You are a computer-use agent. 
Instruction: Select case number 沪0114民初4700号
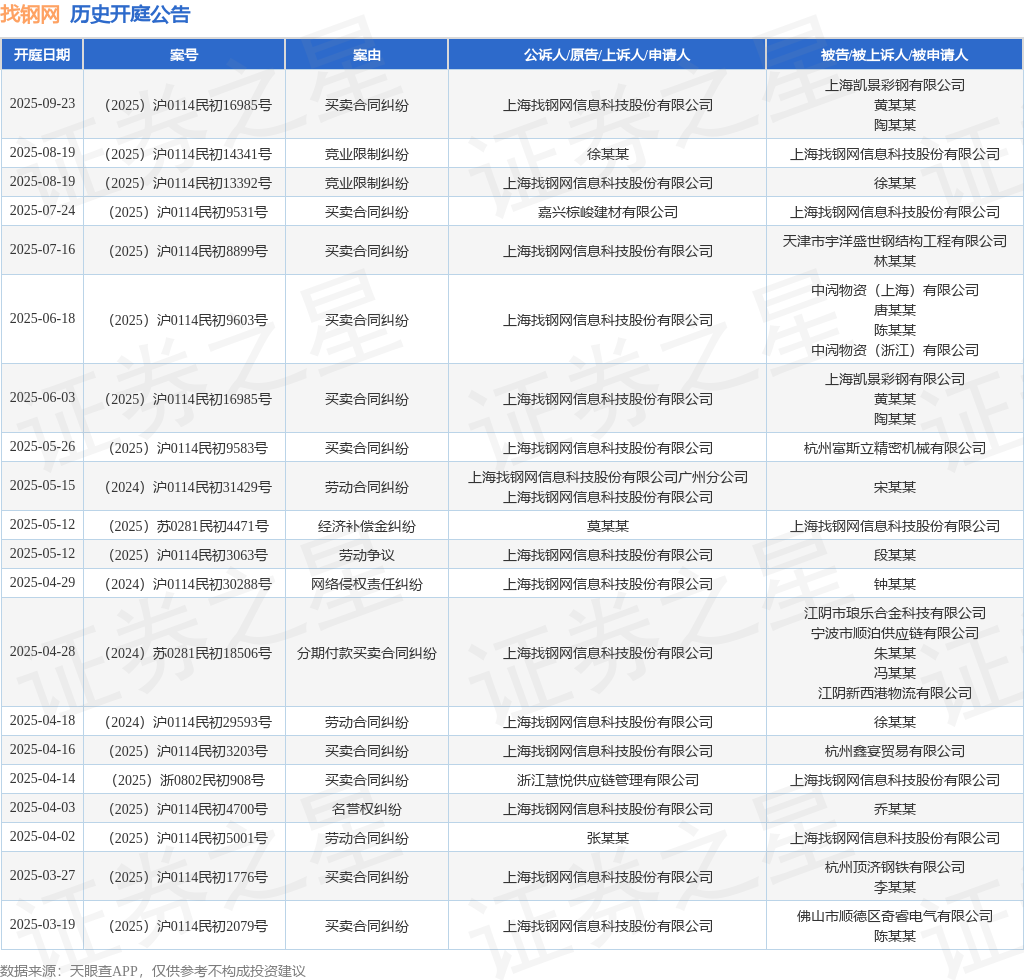pos(188,809)
